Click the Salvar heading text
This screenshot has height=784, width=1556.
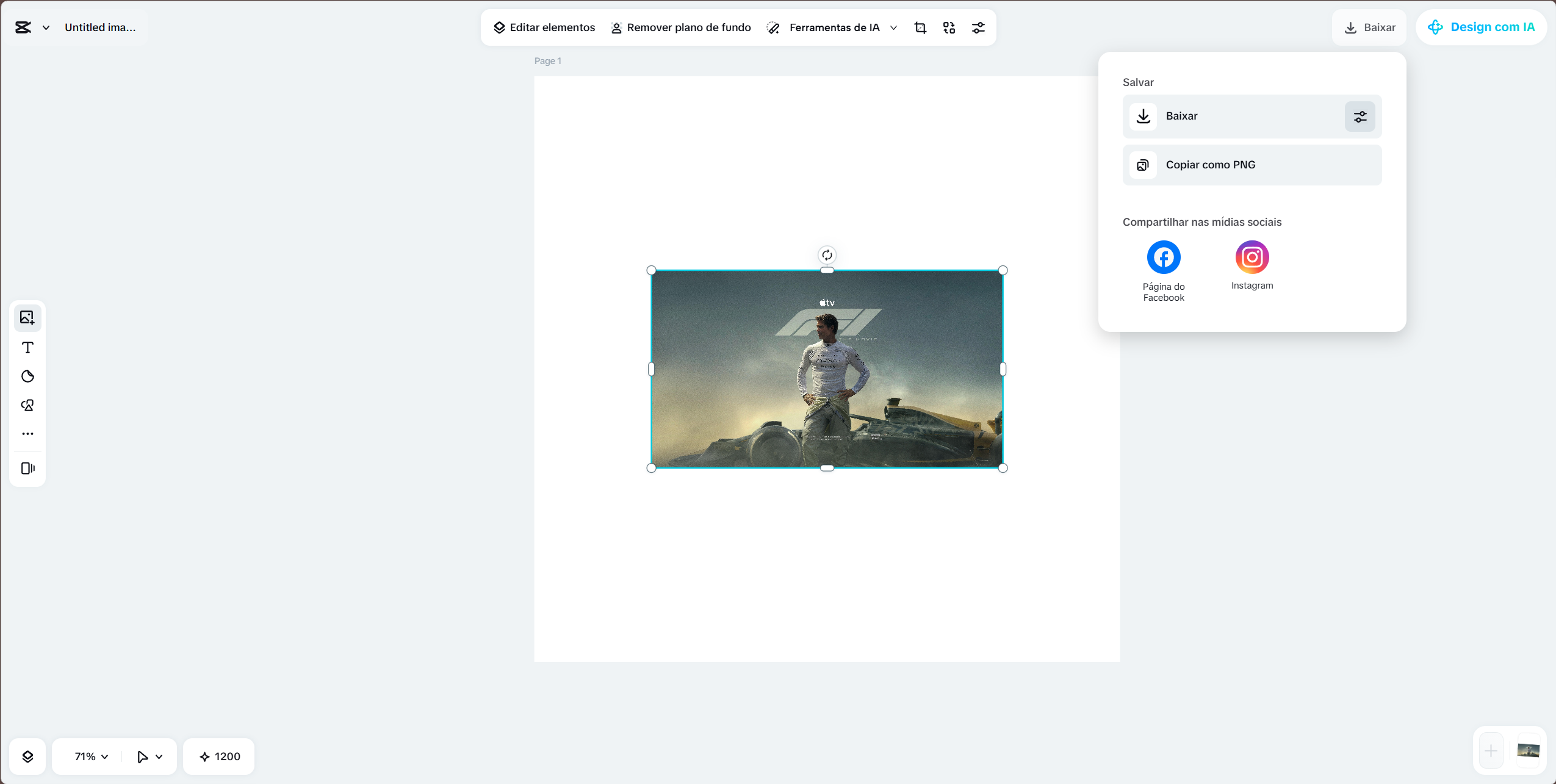coord(1138,82)
